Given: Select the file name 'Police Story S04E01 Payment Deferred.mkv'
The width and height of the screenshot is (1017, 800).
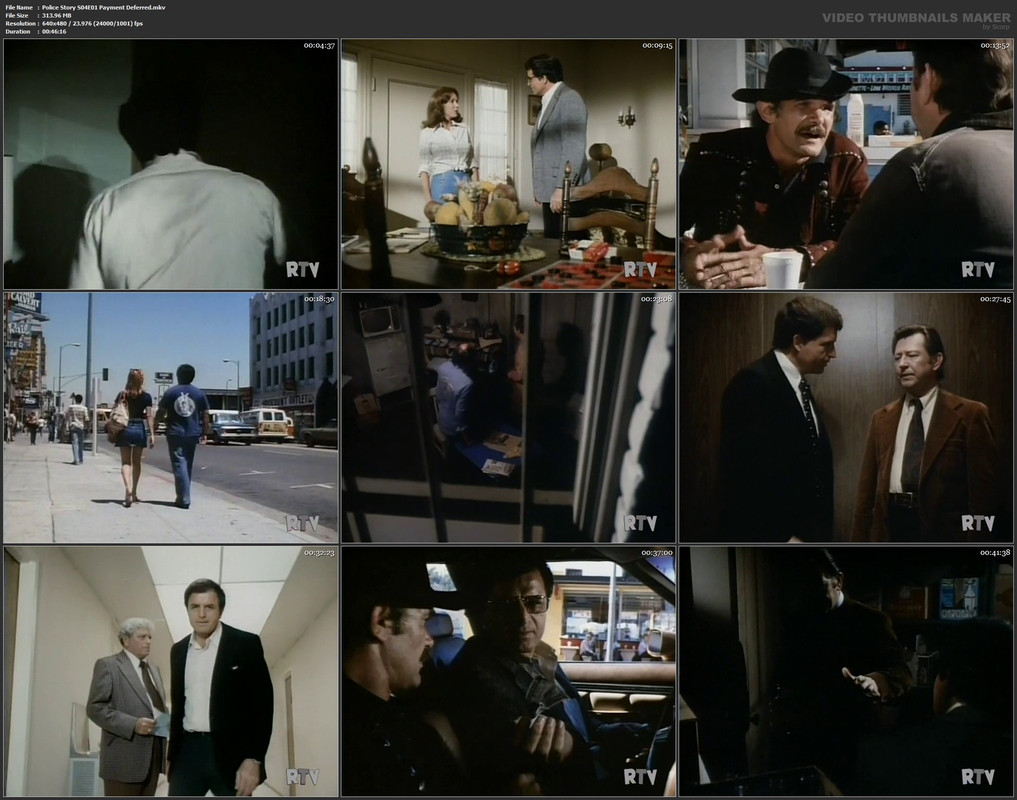Looking at the screenshot, I should point(103,7).
